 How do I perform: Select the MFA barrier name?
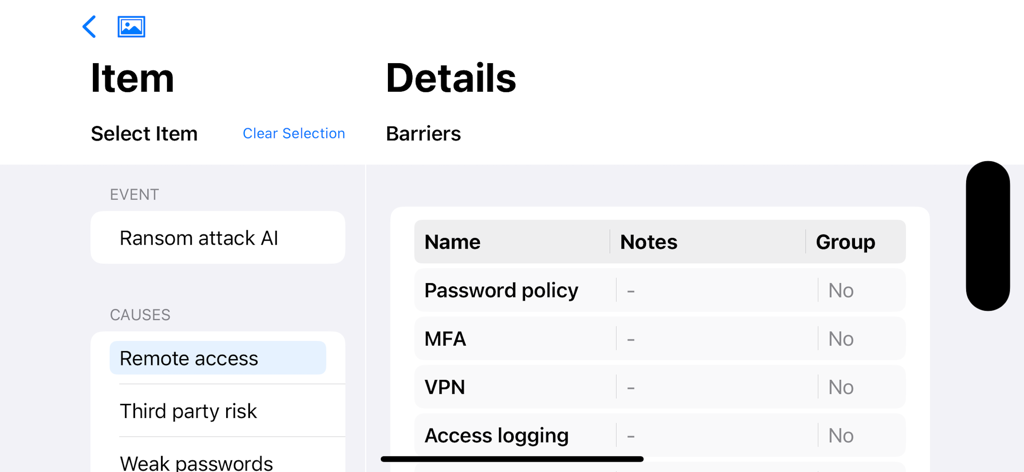tap(445, 339)
